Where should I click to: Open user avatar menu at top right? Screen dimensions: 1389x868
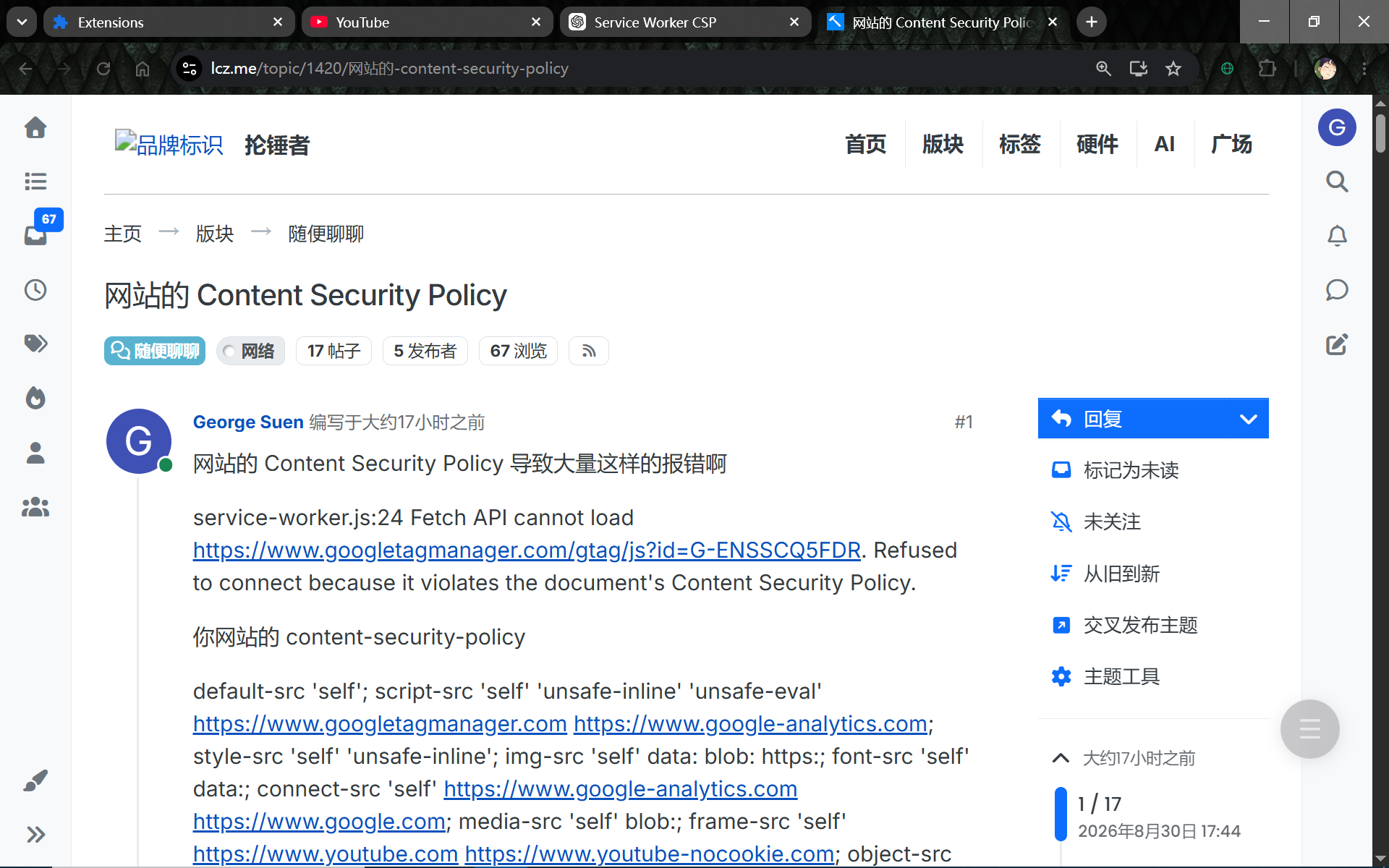coord(1337,127)
